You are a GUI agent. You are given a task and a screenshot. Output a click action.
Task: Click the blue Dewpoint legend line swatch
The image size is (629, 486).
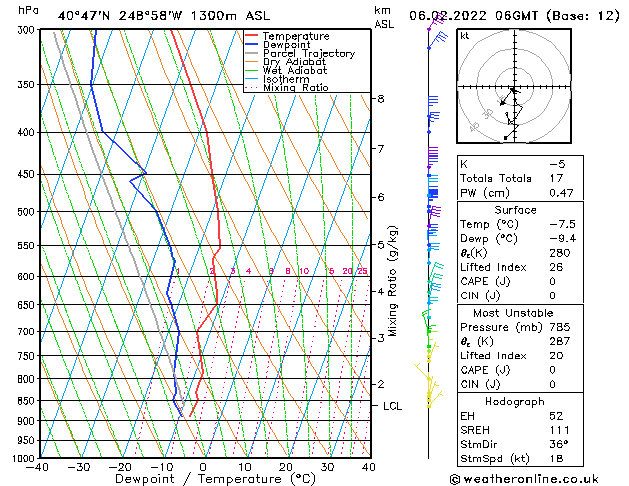(x=252, y=44)
